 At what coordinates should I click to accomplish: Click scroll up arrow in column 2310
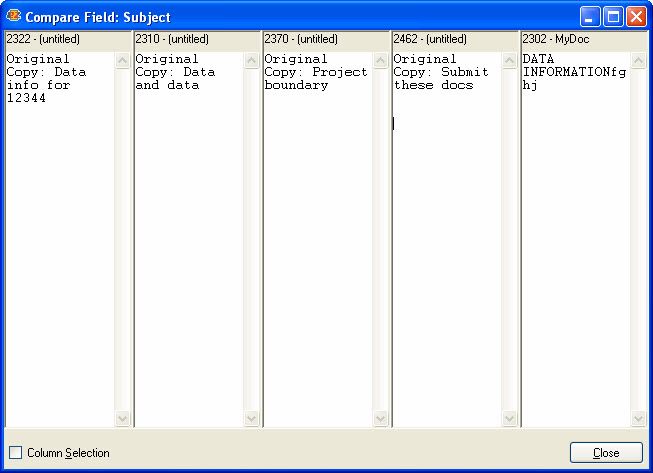(x=252, y=60)
